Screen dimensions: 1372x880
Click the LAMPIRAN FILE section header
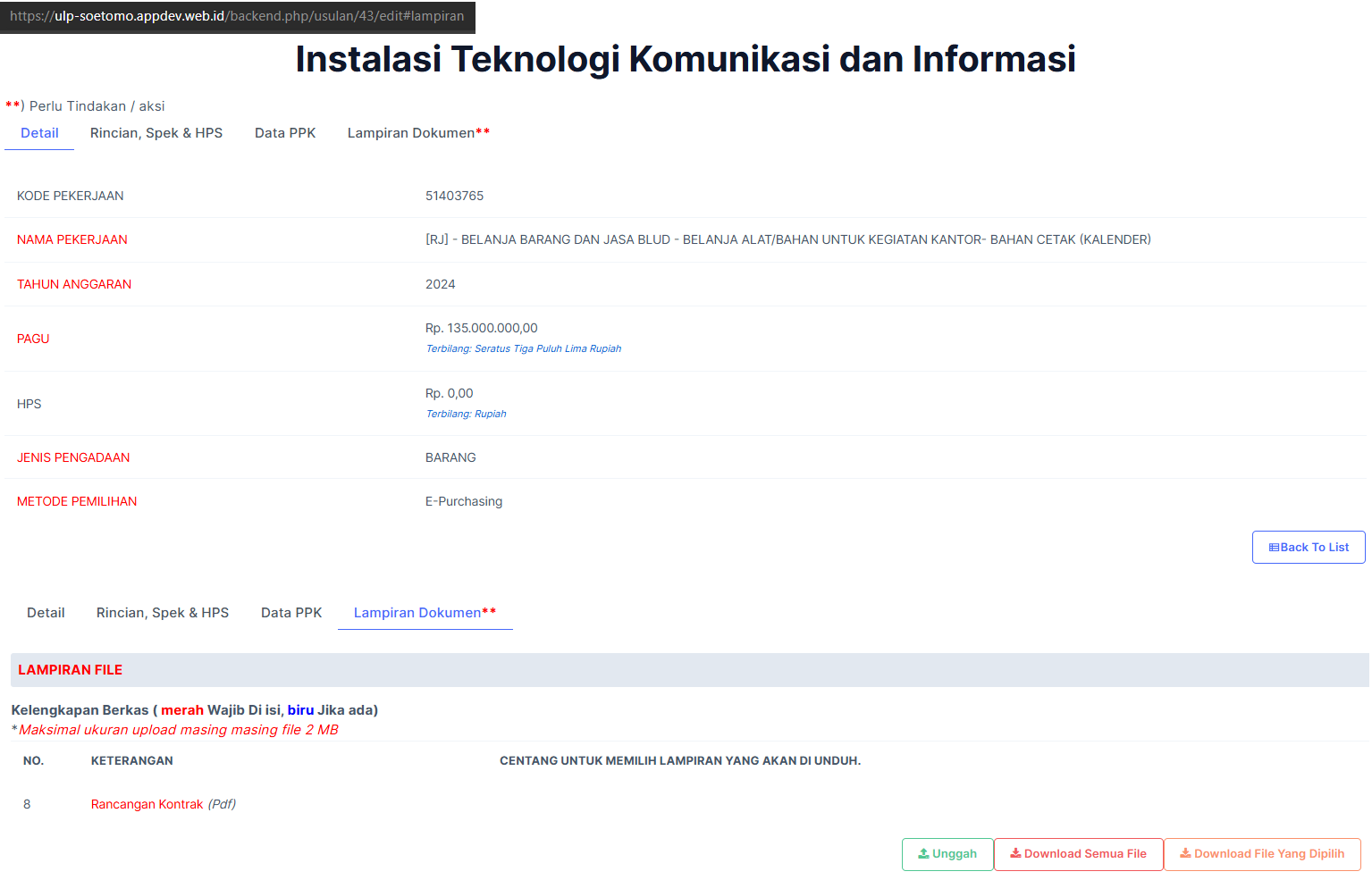click(71, 670)
